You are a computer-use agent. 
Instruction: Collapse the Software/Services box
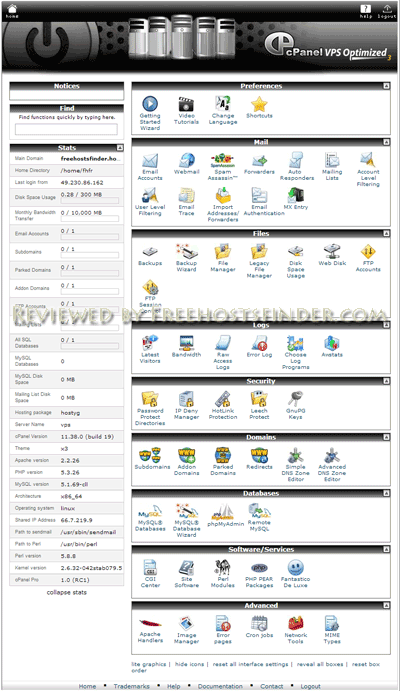(386, 549)
